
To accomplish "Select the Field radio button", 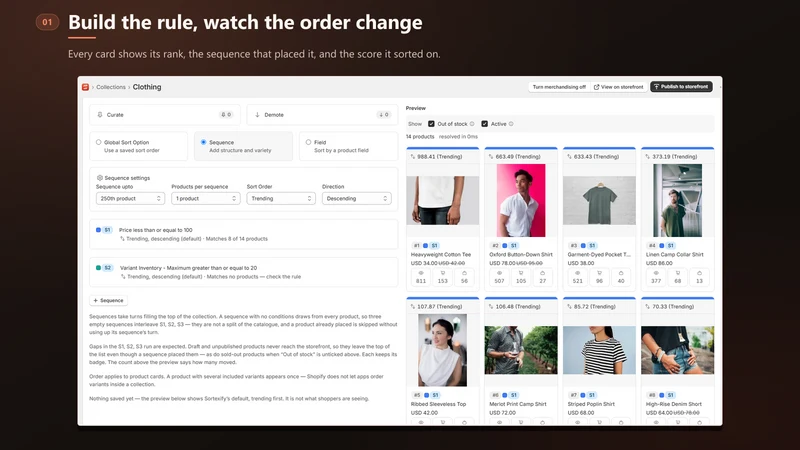I will click(x=308, y=142).
